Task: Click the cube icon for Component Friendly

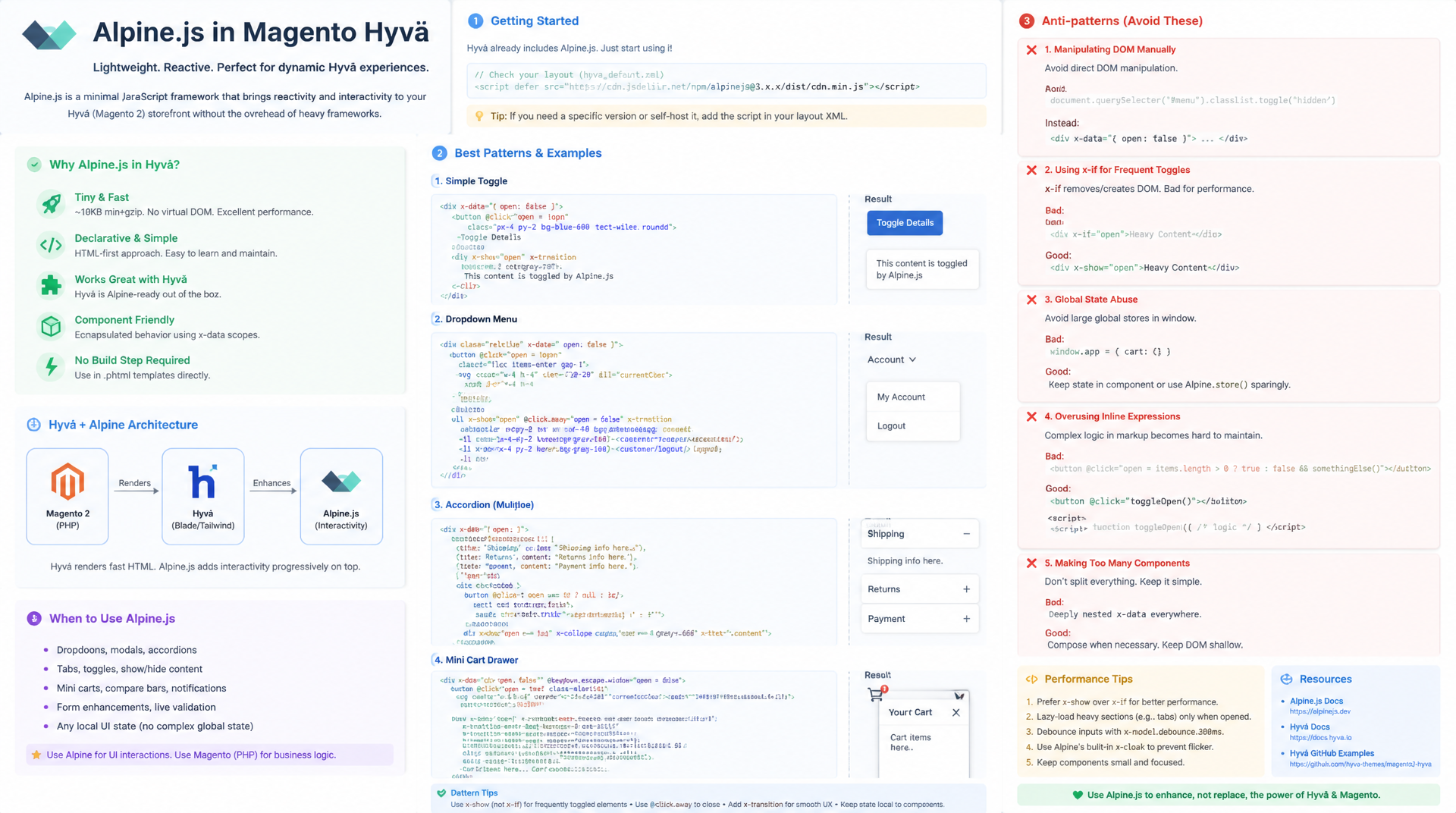Action: (51, 326)
